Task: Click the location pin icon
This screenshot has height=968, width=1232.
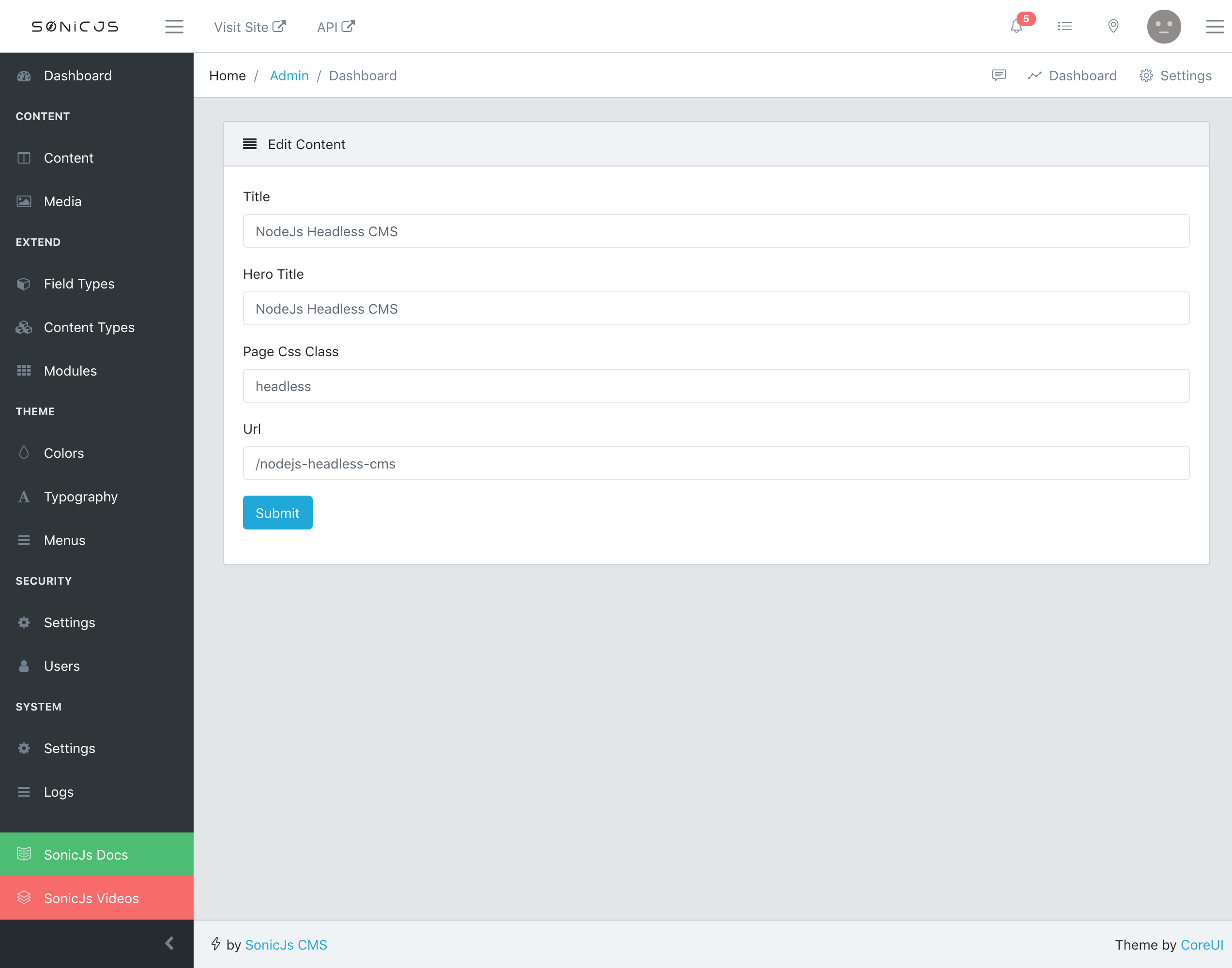Action: coord(1113,26)
